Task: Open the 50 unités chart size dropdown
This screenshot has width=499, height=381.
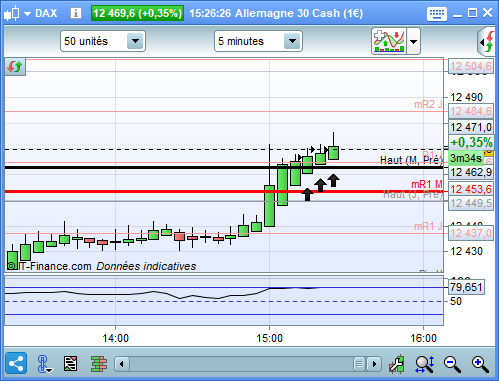Action: [x=103, y=41]
